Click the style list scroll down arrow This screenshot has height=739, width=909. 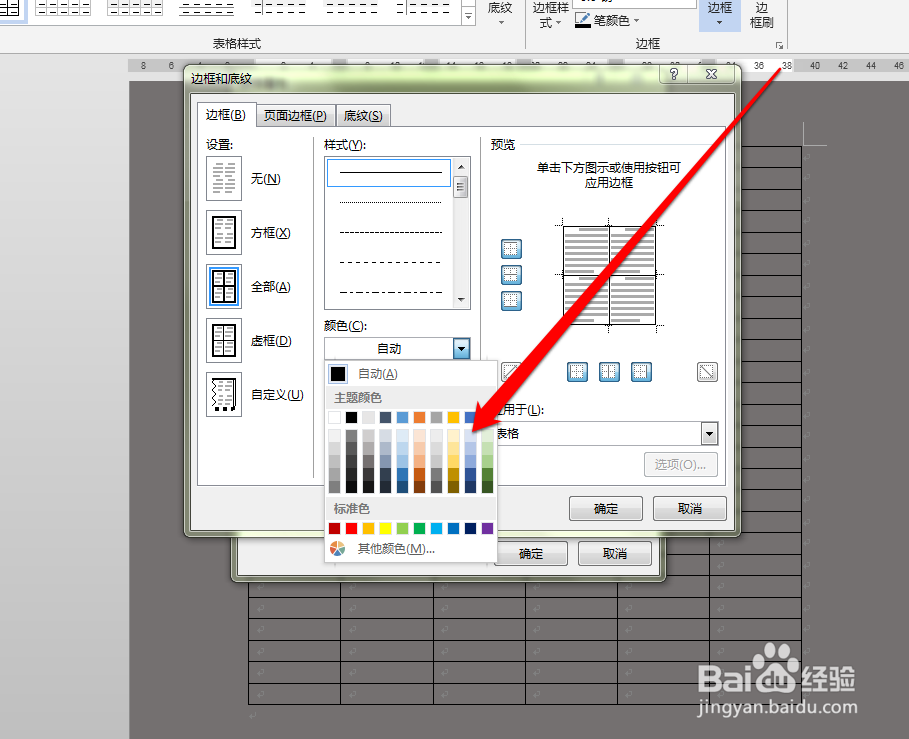pos(461,300)
